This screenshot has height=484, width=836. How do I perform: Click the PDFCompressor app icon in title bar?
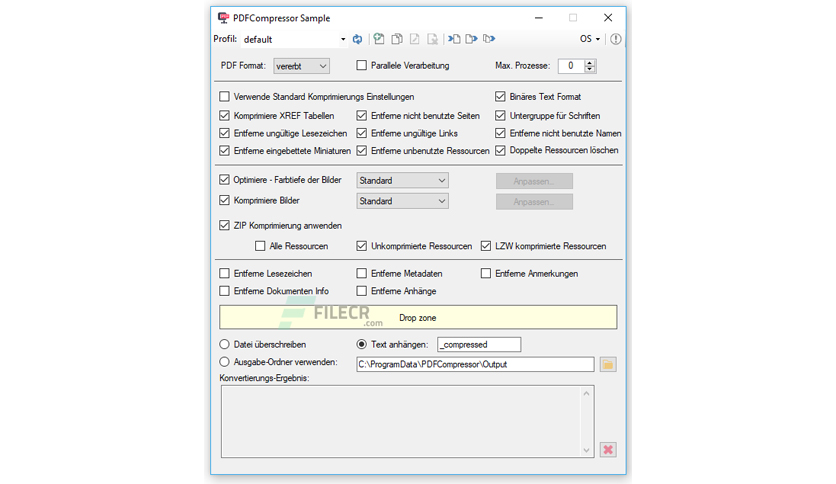click(x=223, y=18)
